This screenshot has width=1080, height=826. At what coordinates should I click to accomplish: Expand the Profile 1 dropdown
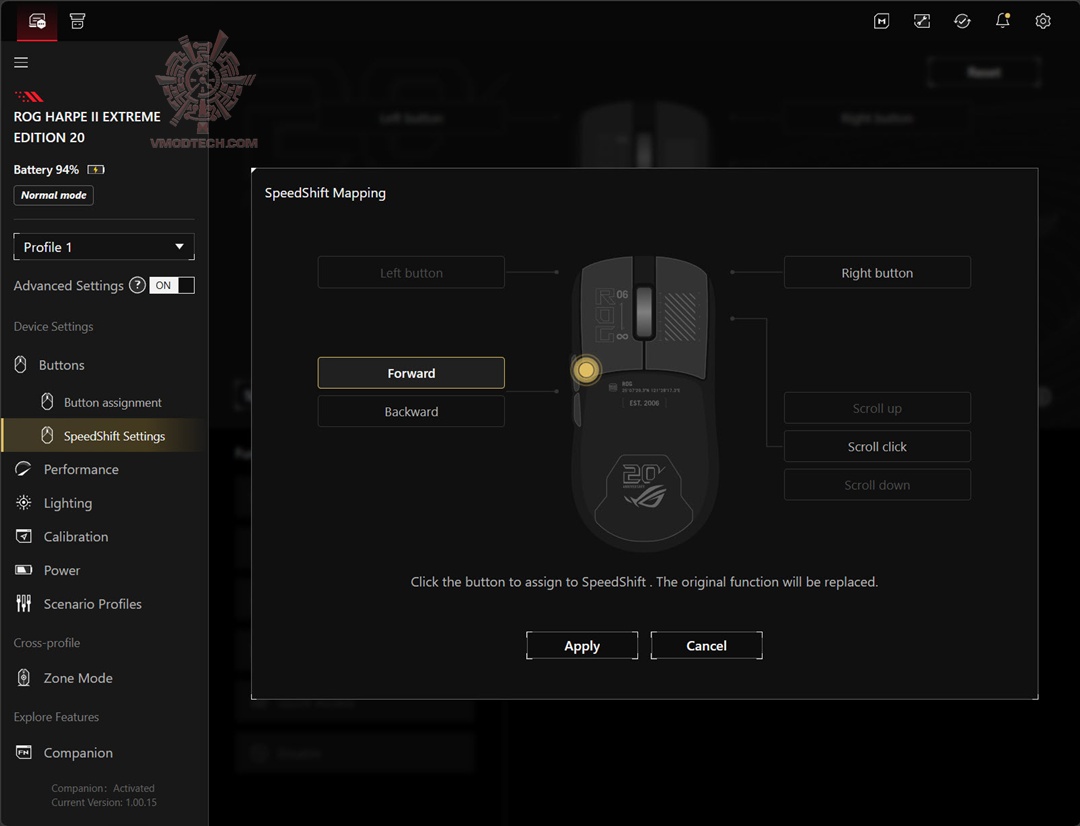coord(104,247)
